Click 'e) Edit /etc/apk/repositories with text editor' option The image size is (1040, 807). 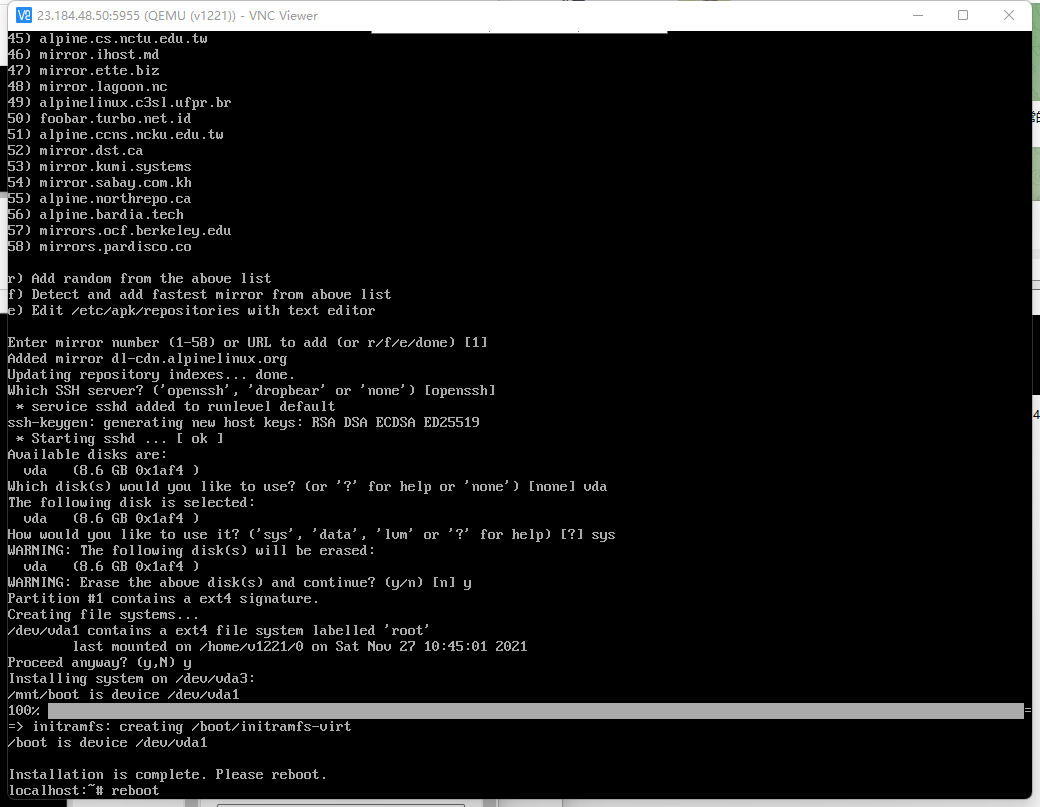(x=191, y=310)
